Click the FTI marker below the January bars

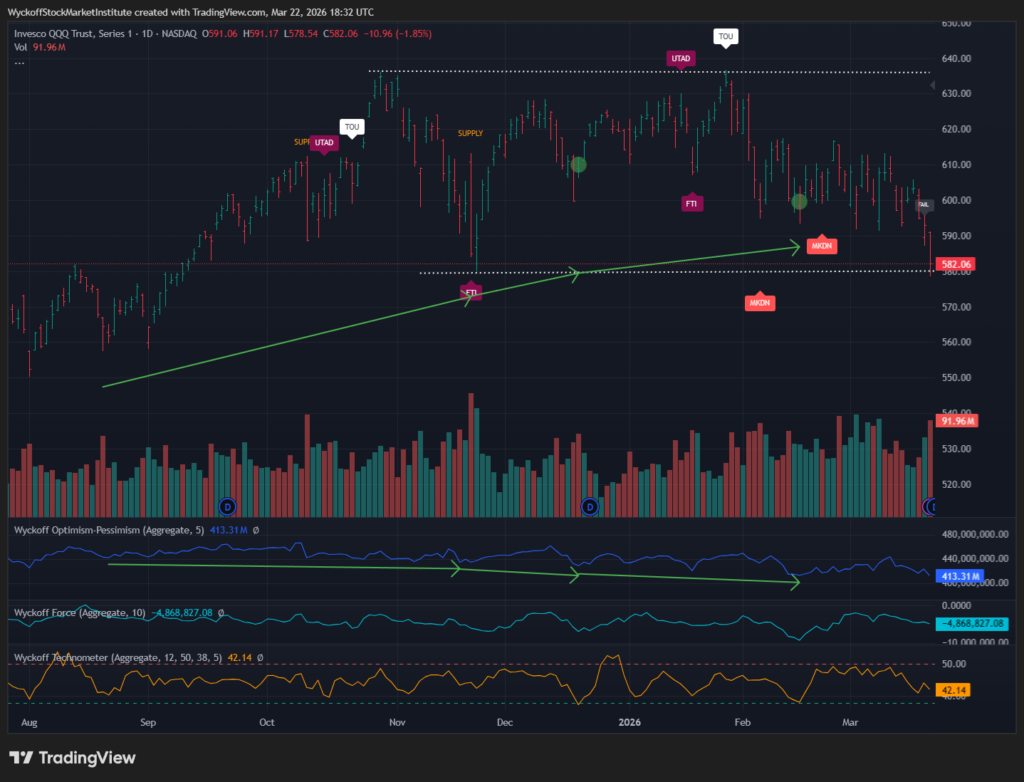click(691, 203)
